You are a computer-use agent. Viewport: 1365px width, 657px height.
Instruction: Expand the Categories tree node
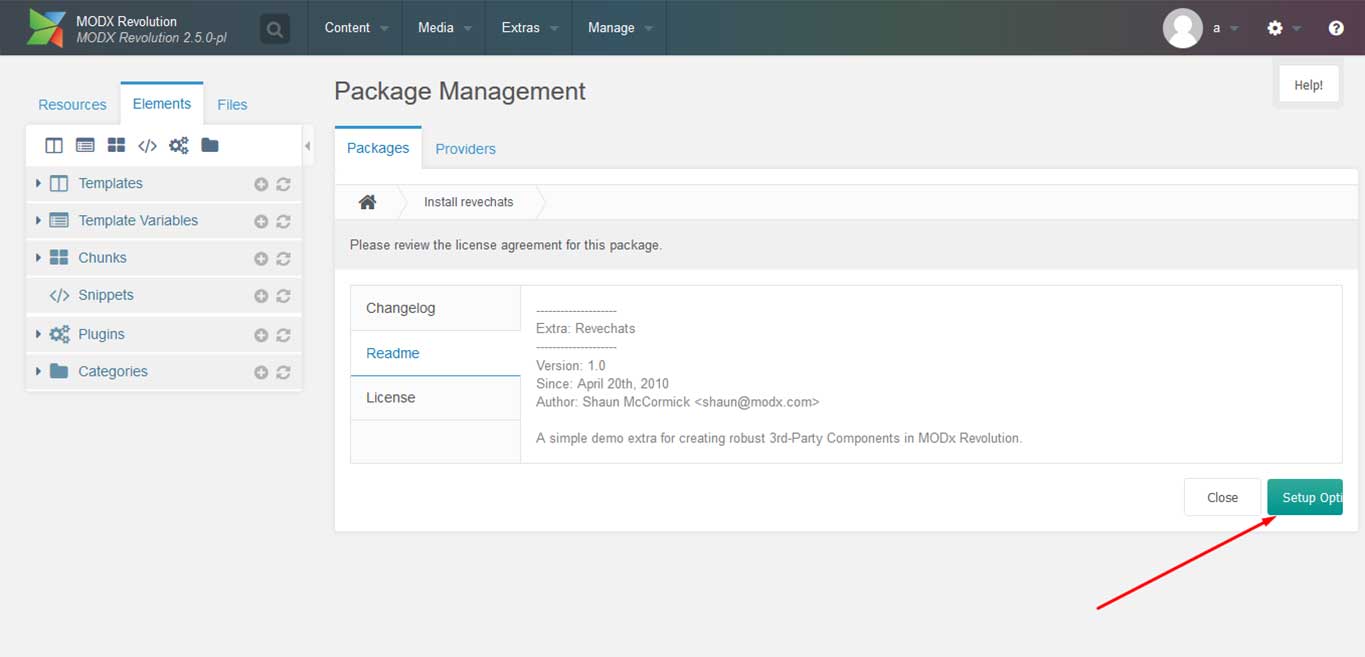(38, 371)
